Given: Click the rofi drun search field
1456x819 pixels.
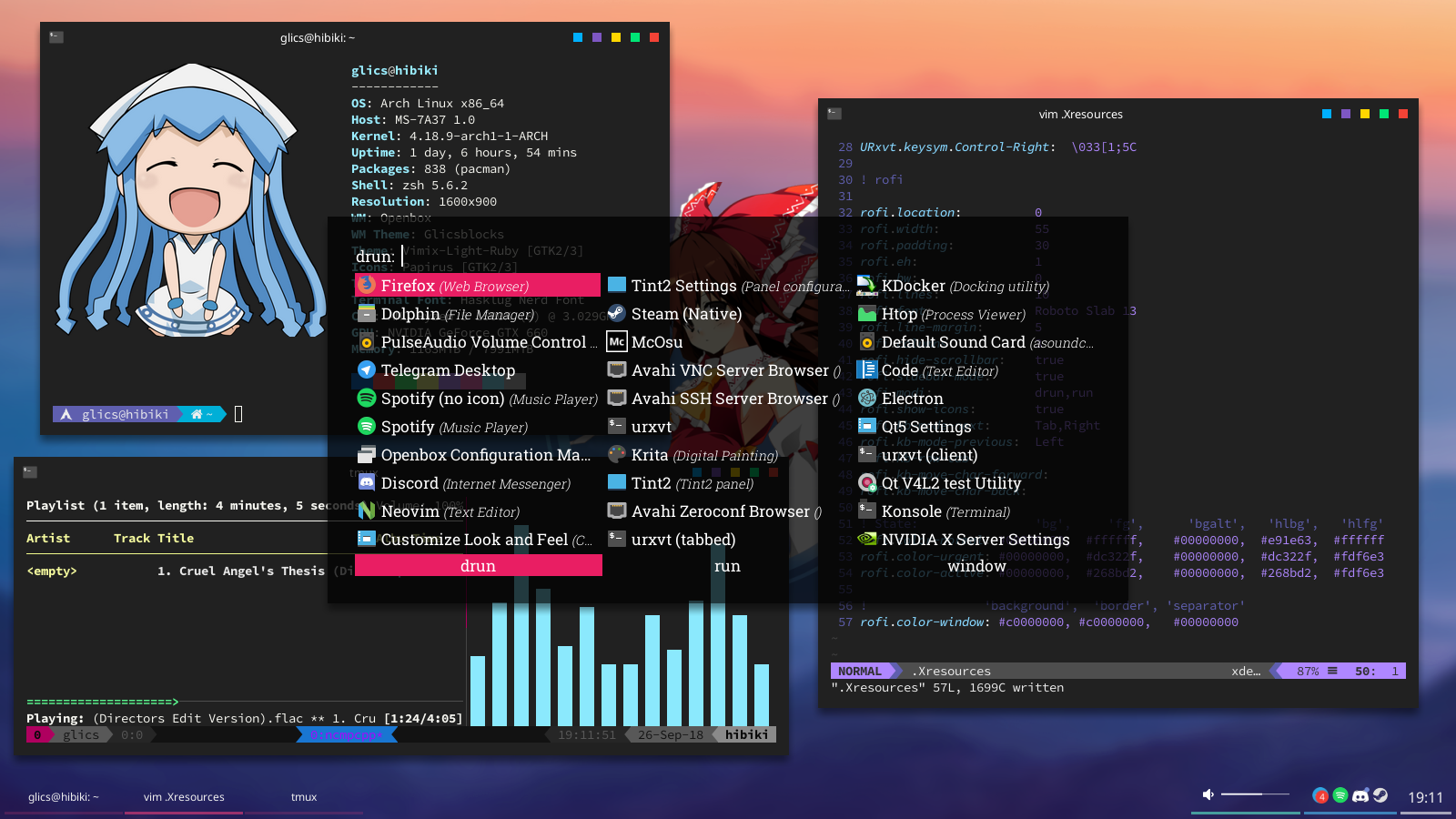Looking at the screenshot, I should pyautogui.click(x=728, y=257).
